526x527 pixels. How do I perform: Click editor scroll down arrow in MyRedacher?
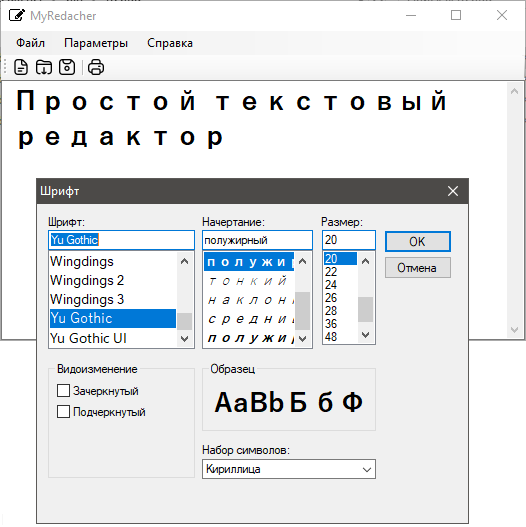point(514,330)
